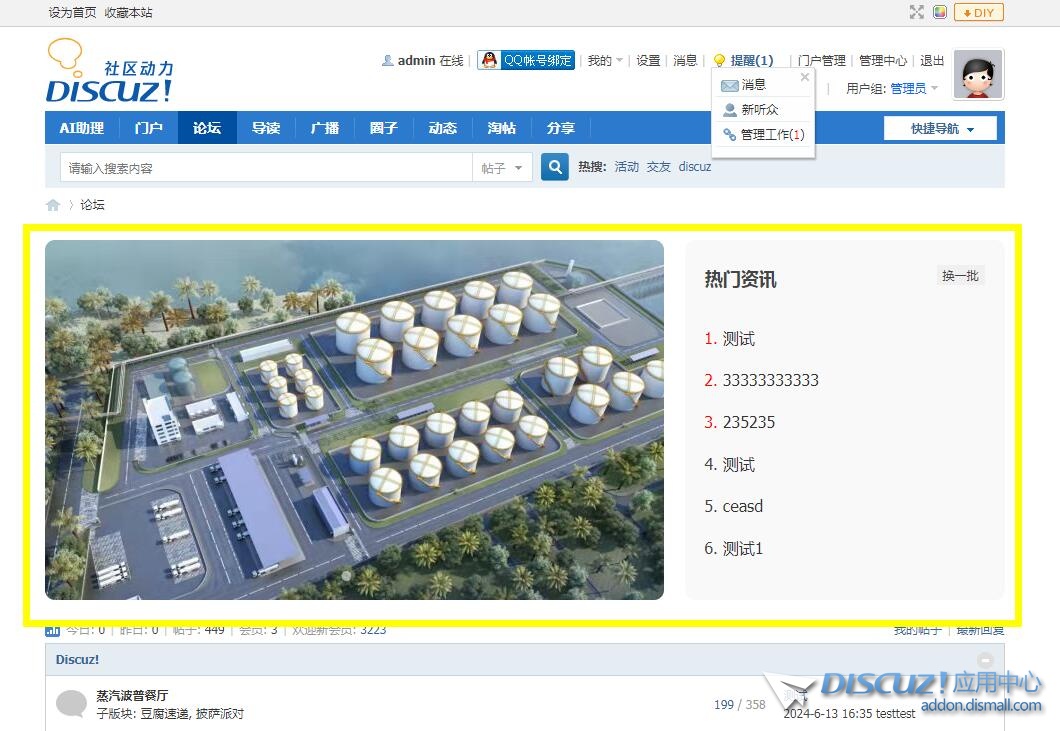
Task: Open sub-forum 豆腐速递
Action: 164,713
